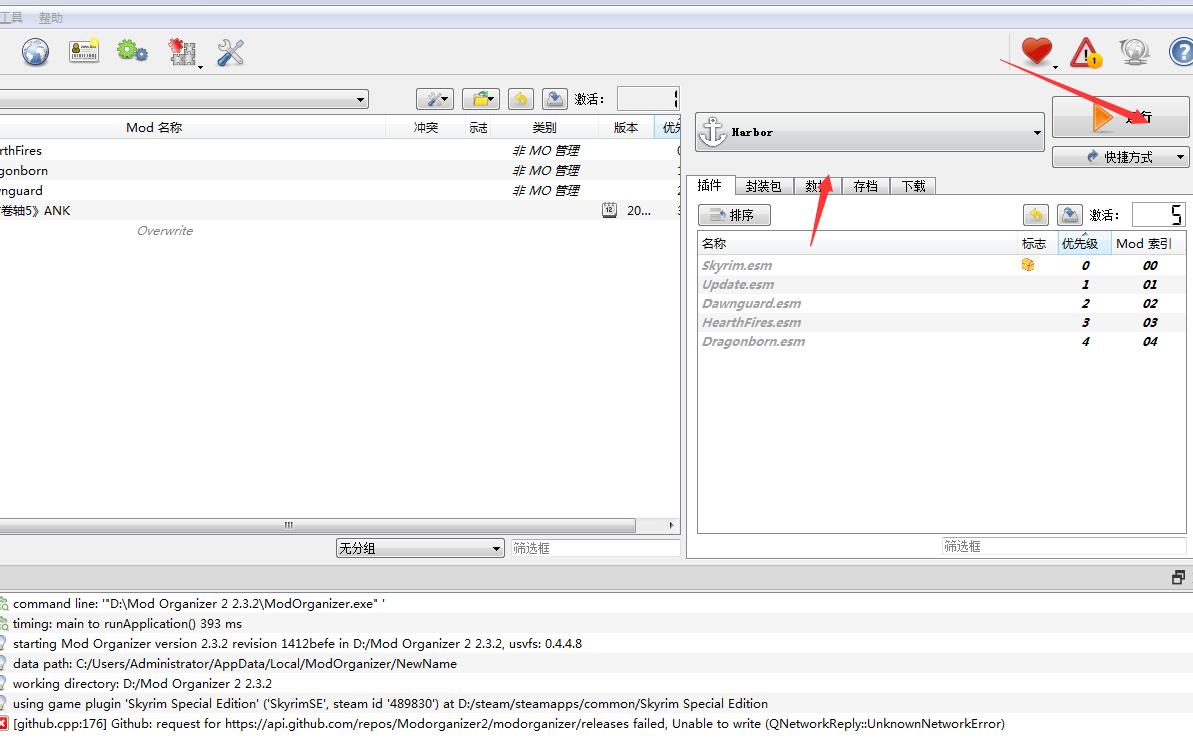
Task: Switch to the 存档 tab
Action: tap(866, 186)
